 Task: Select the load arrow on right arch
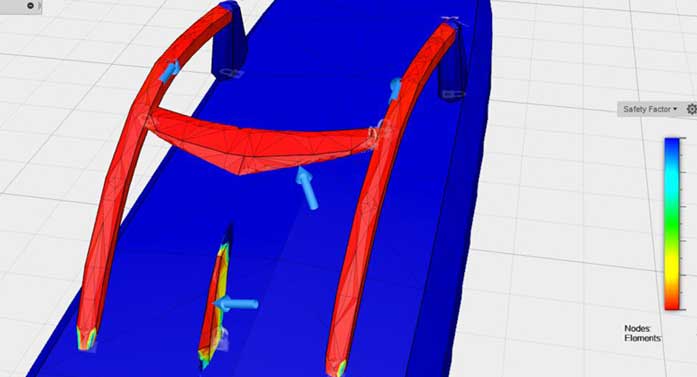tap(395, 90)
